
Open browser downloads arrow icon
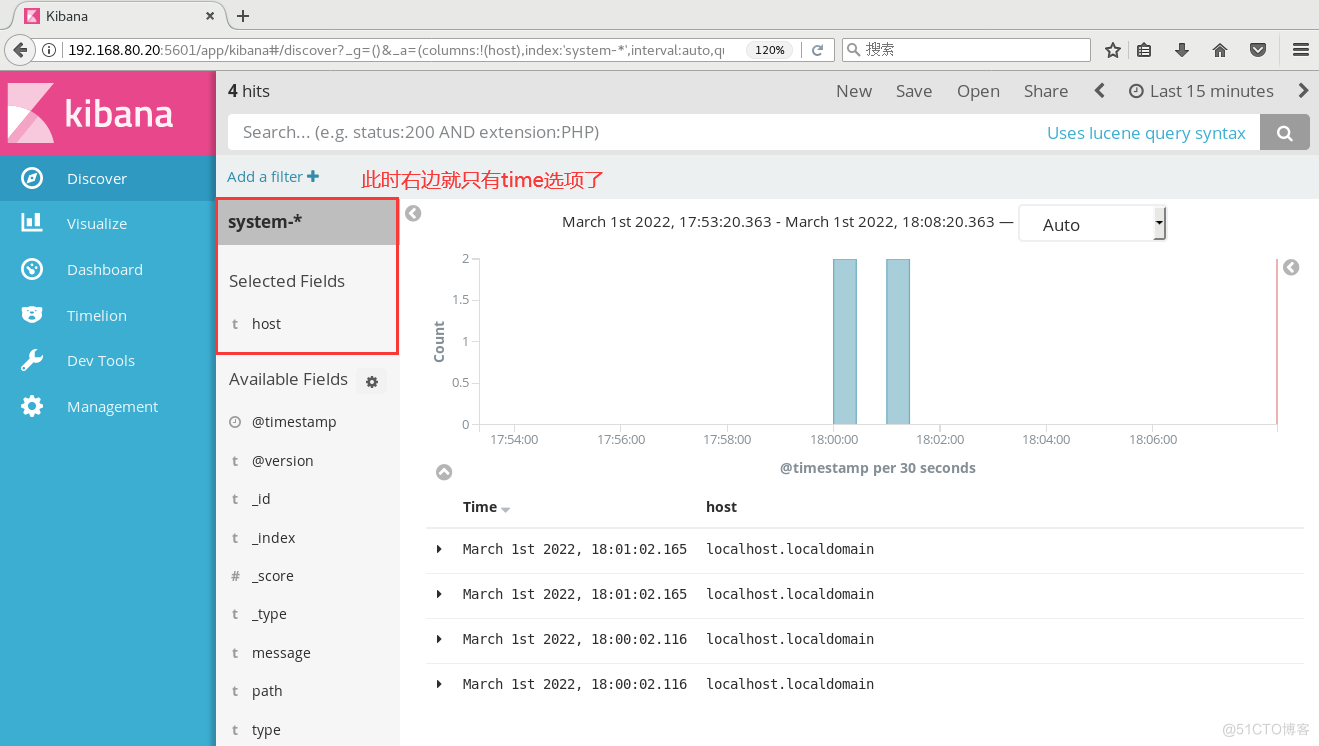click(1182, 50)
